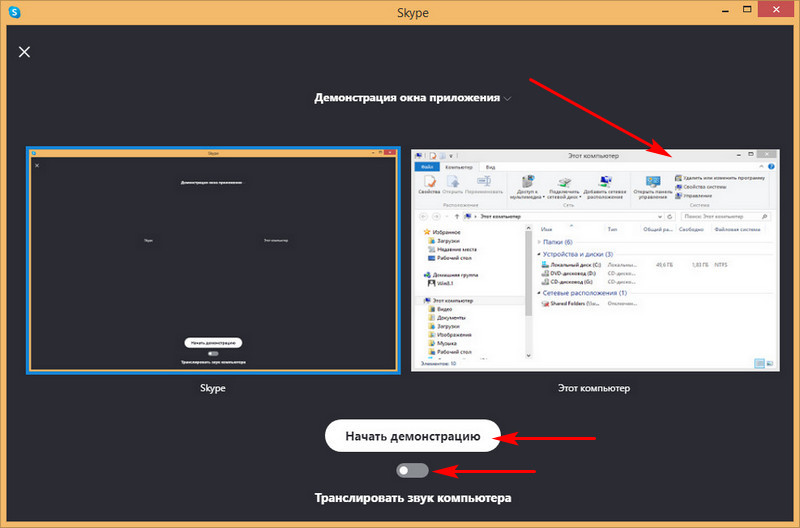Click the Skype logo in title bar
Image resolution: width=800 pixels, height=528 pixels.
(x=15, y=11)
